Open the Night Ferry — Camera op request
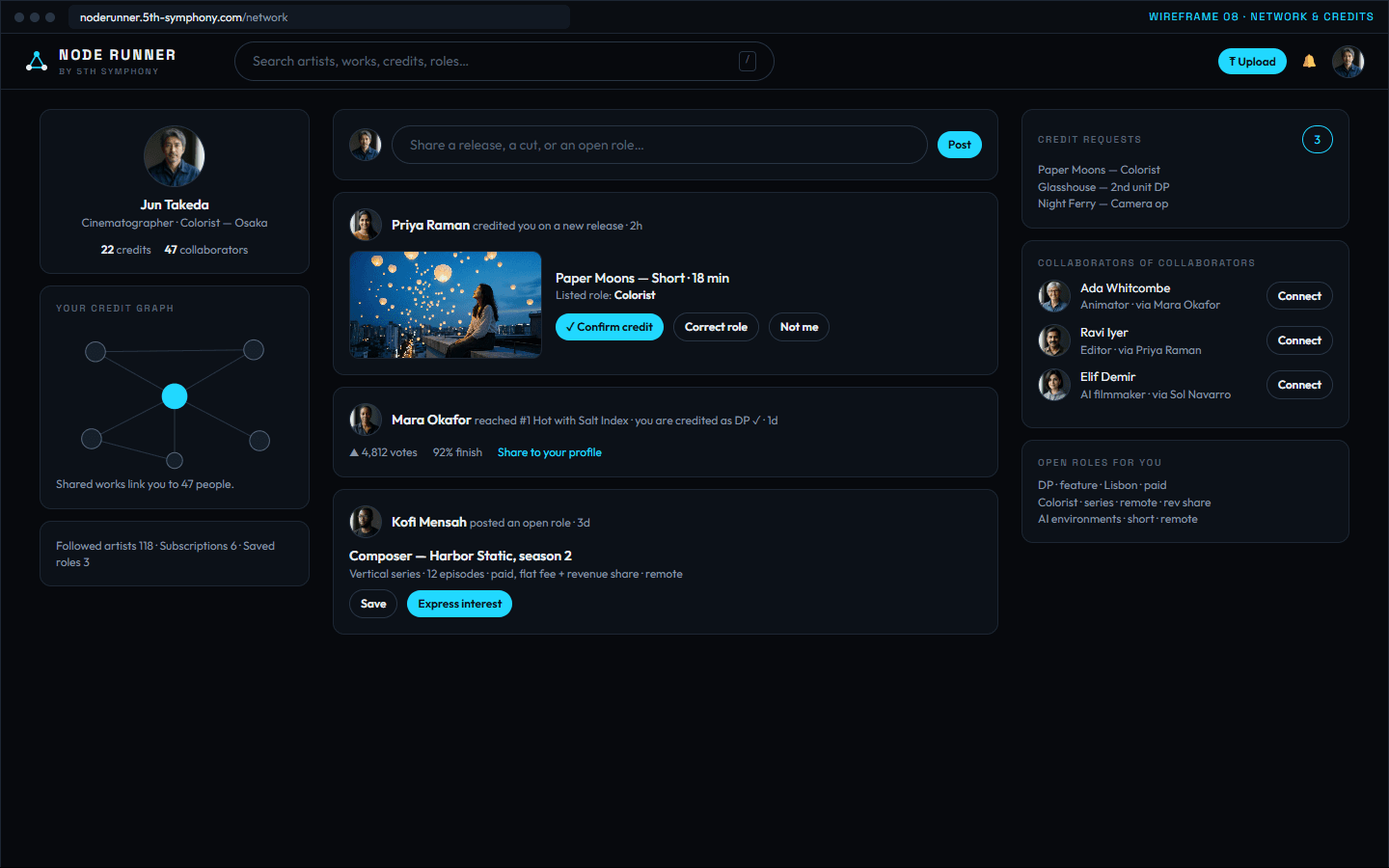 tap(1103, 203)
